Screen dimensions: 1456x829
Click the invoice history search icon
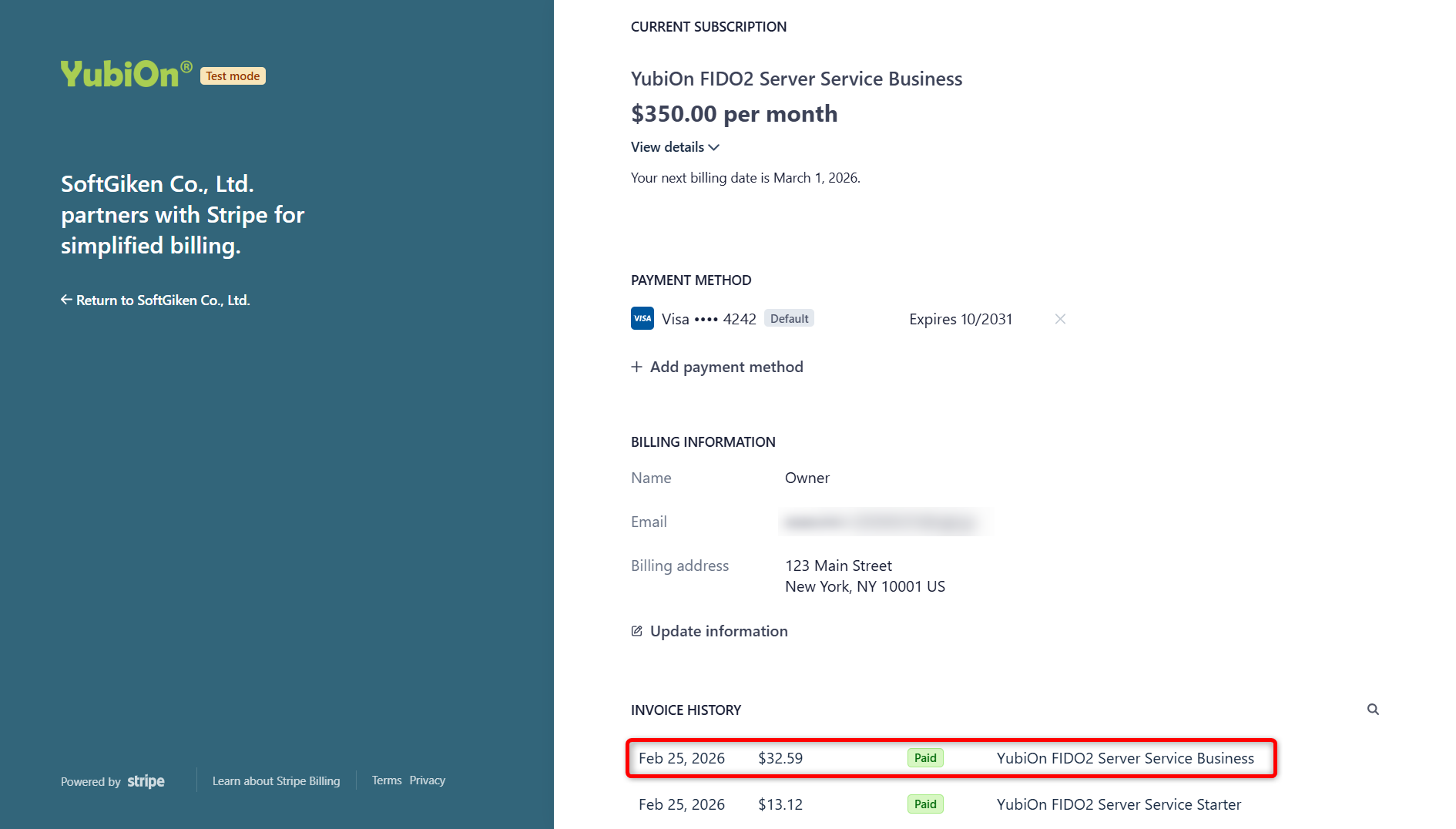(1373, 710)
